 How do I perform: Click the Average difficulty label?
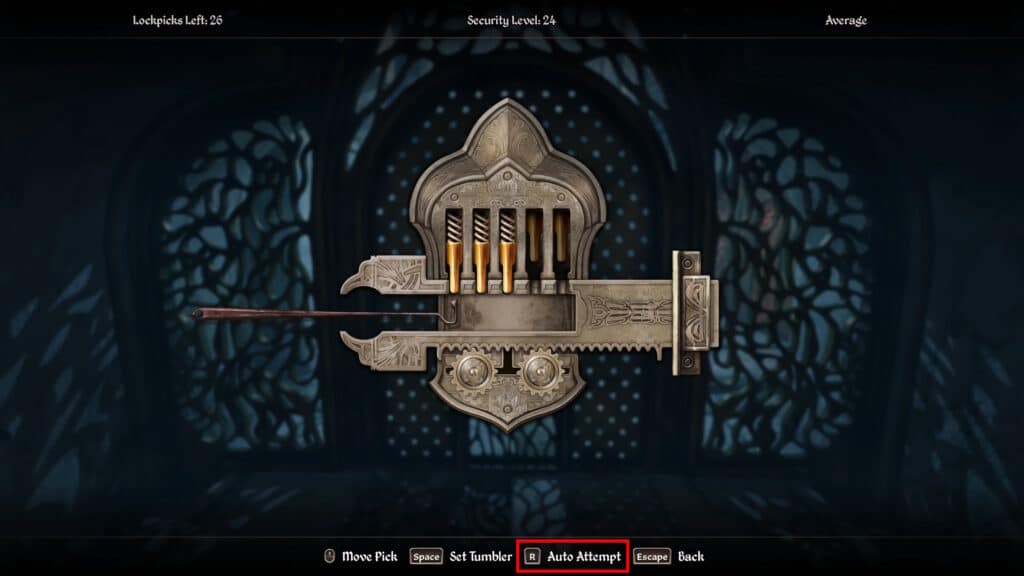(846, 20)
